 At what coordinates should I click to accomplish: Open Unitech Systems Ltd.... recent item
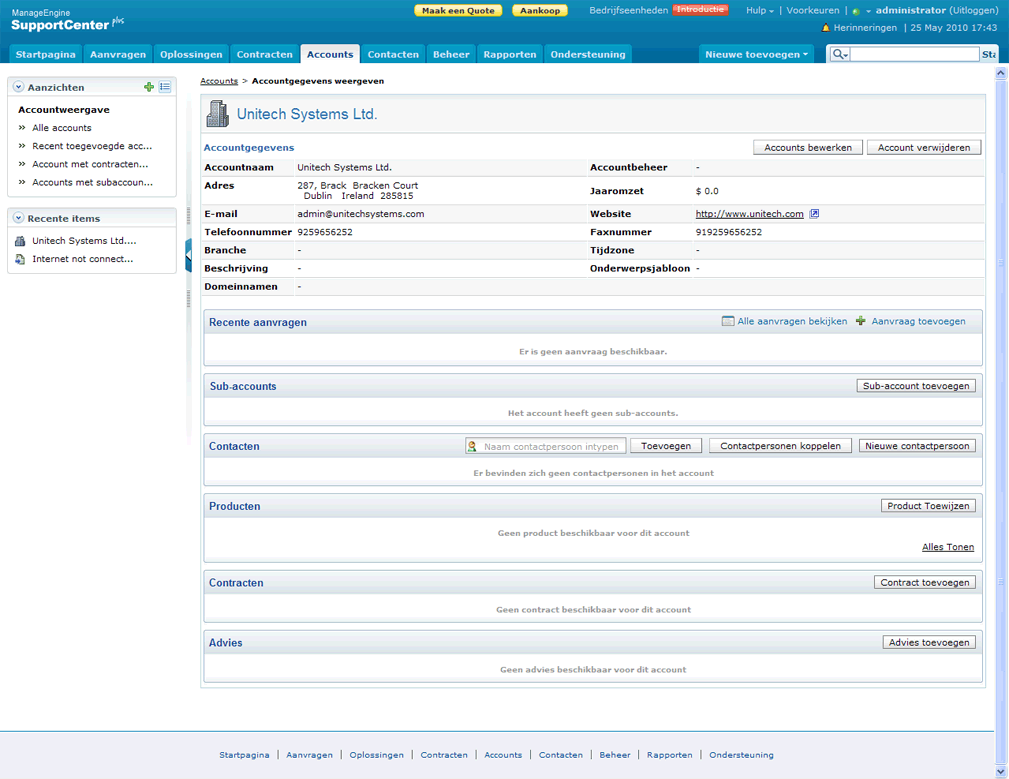[84, 241]
